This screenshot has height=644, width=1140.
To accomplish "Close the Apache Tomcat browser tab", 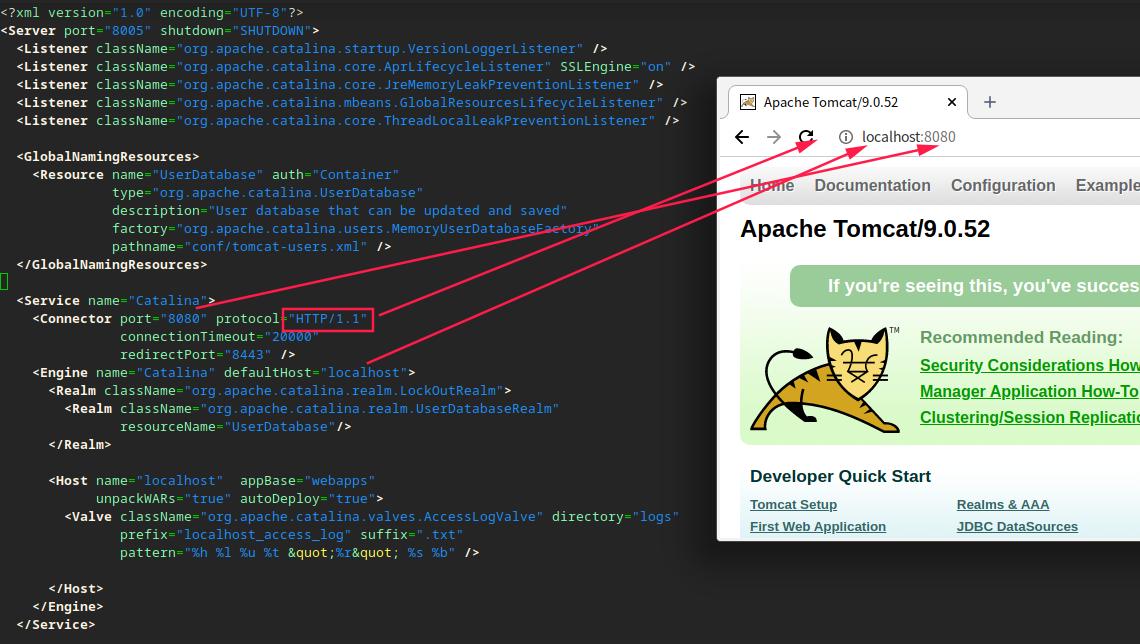I will [952, 101].
